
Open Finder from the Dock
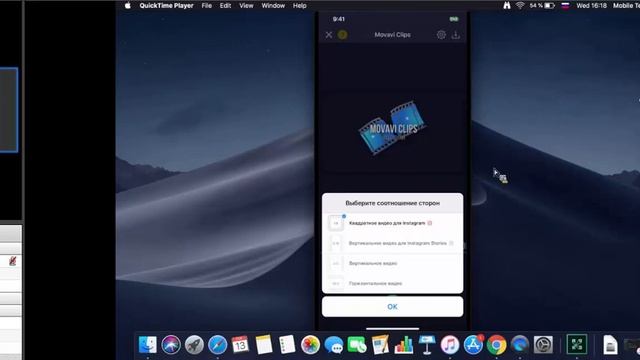(147, 345)
